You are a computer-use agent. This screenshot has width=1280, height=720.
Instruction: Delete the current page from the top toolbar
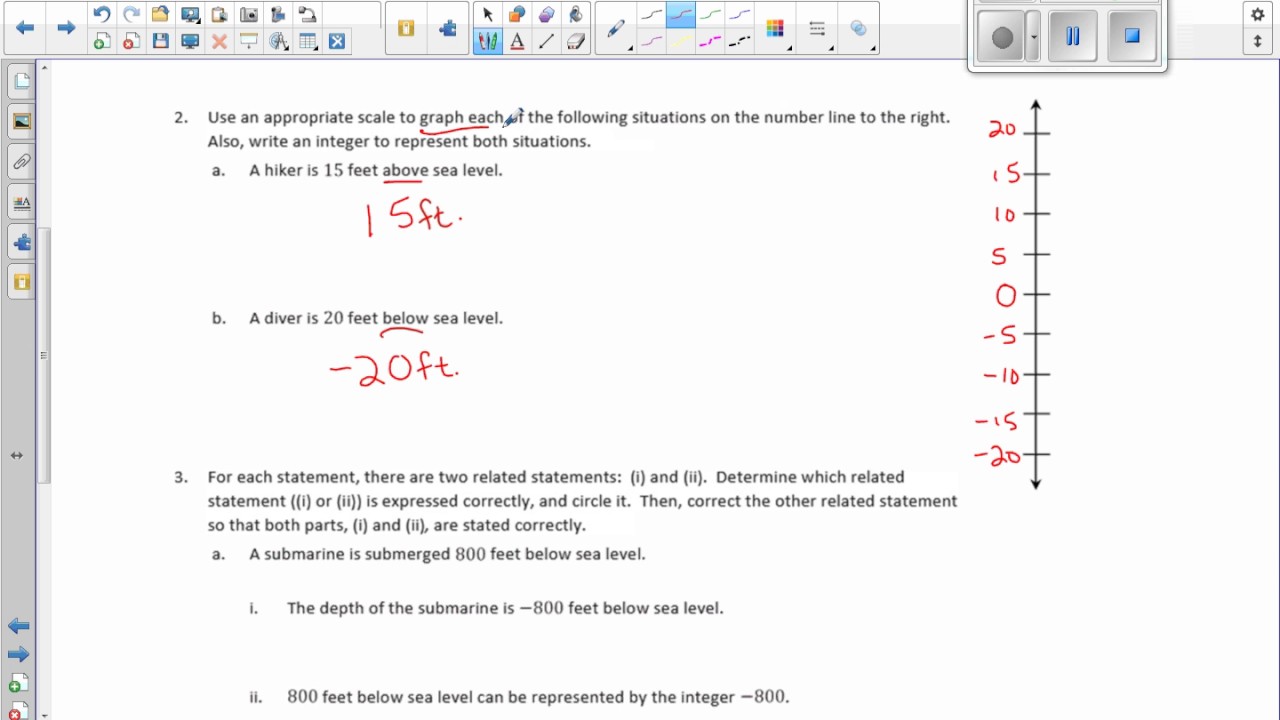(x=131, y=41)
